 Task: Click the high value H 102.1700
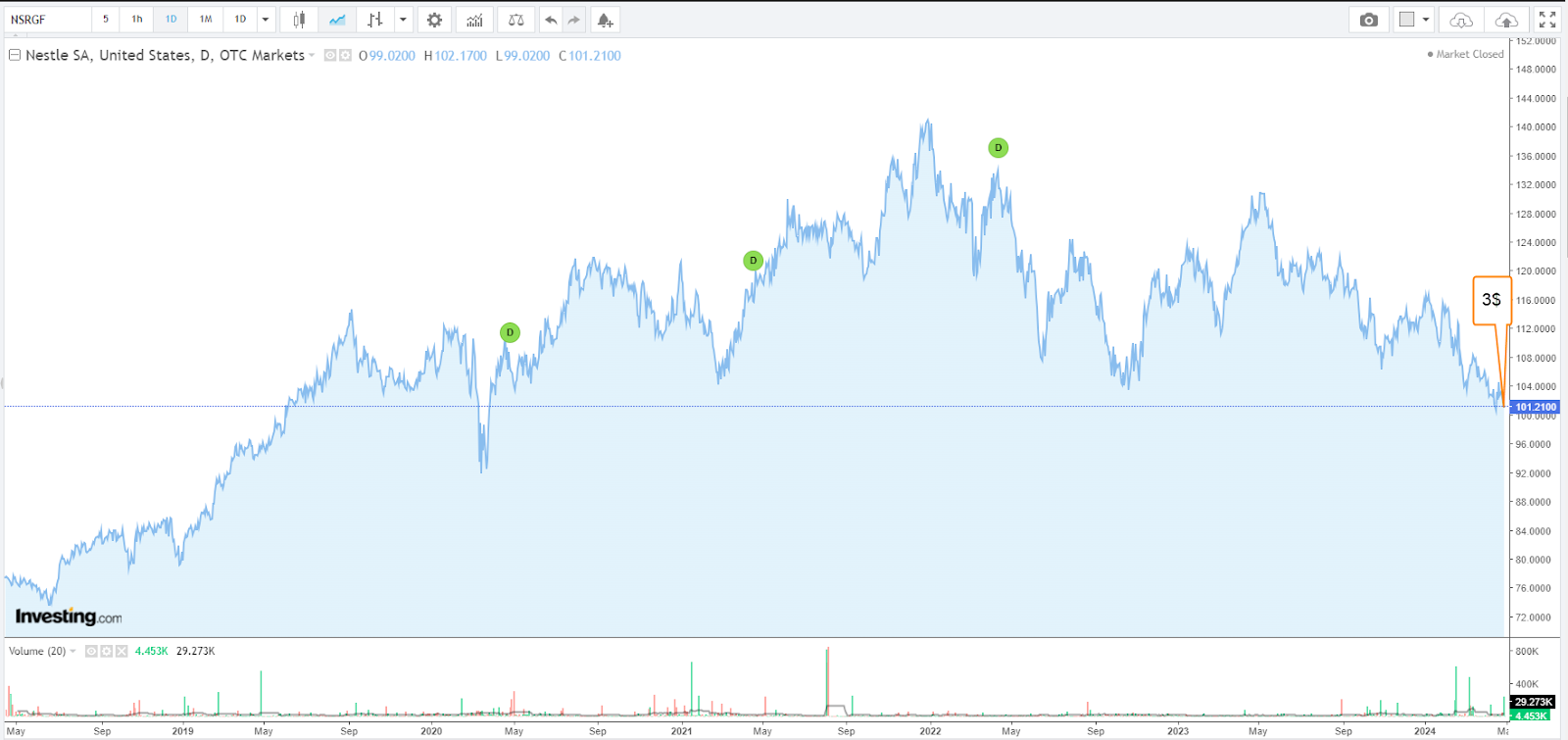coord(456,56)
